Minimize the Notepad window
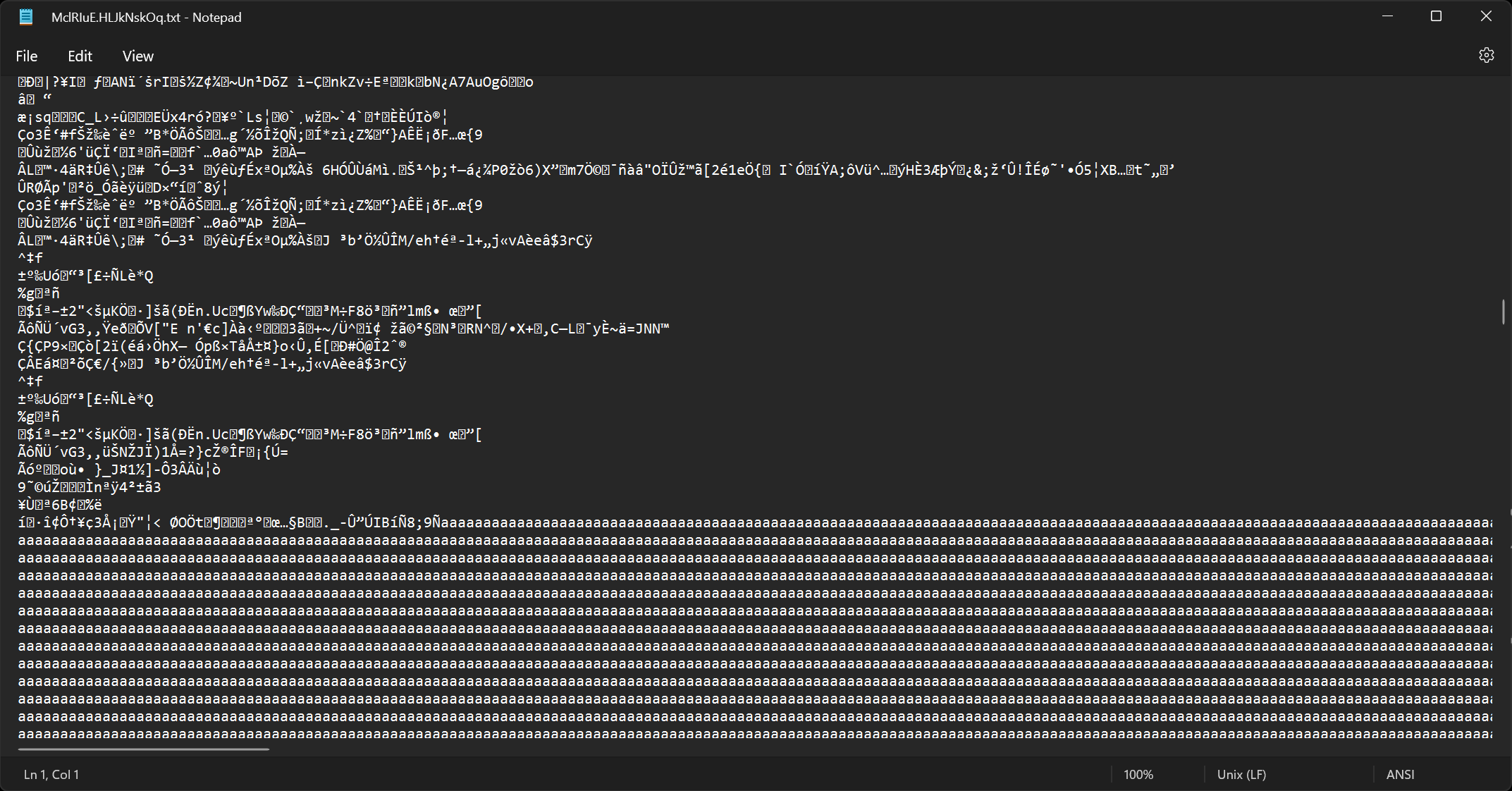The image size is (1512, 791). click(x=1387, y=17)
